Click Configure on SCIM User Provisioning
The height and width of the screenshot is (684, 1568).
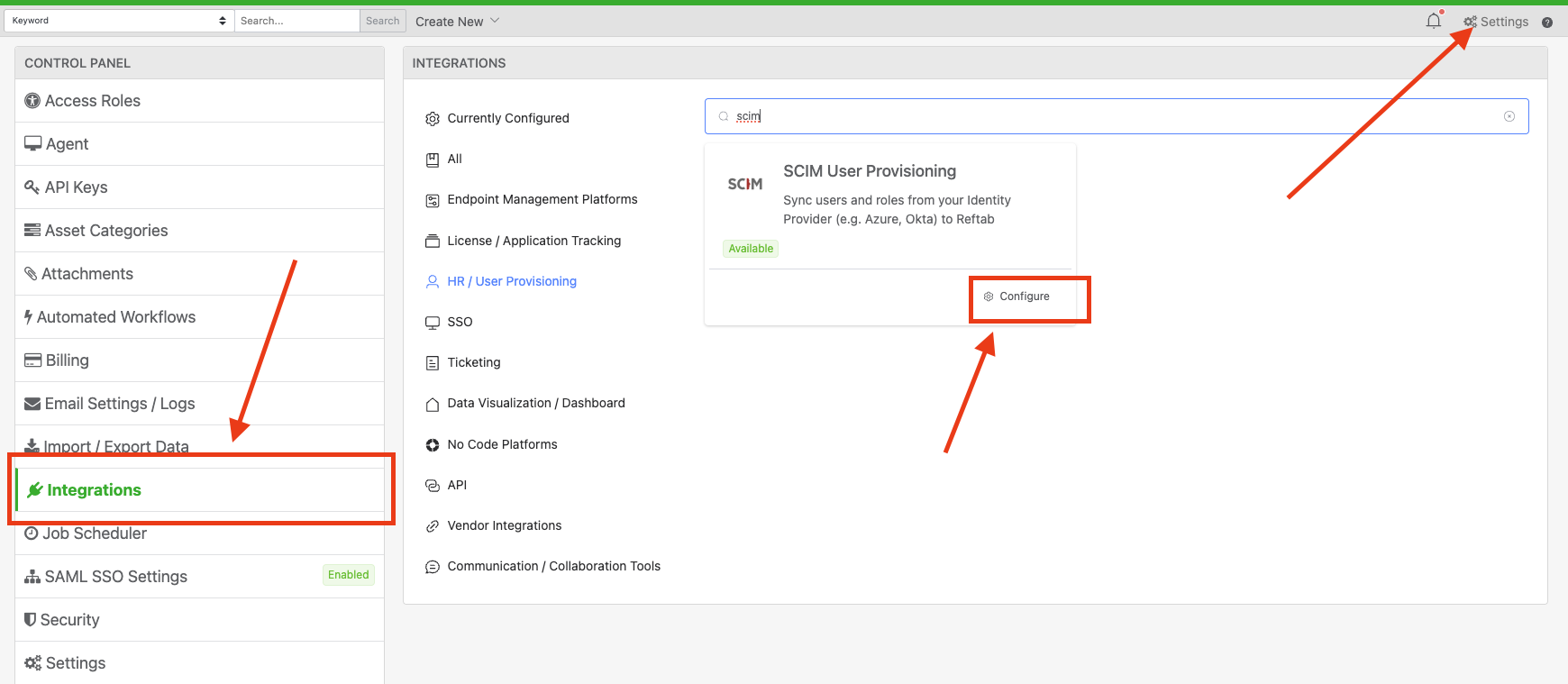(1016, 296)
